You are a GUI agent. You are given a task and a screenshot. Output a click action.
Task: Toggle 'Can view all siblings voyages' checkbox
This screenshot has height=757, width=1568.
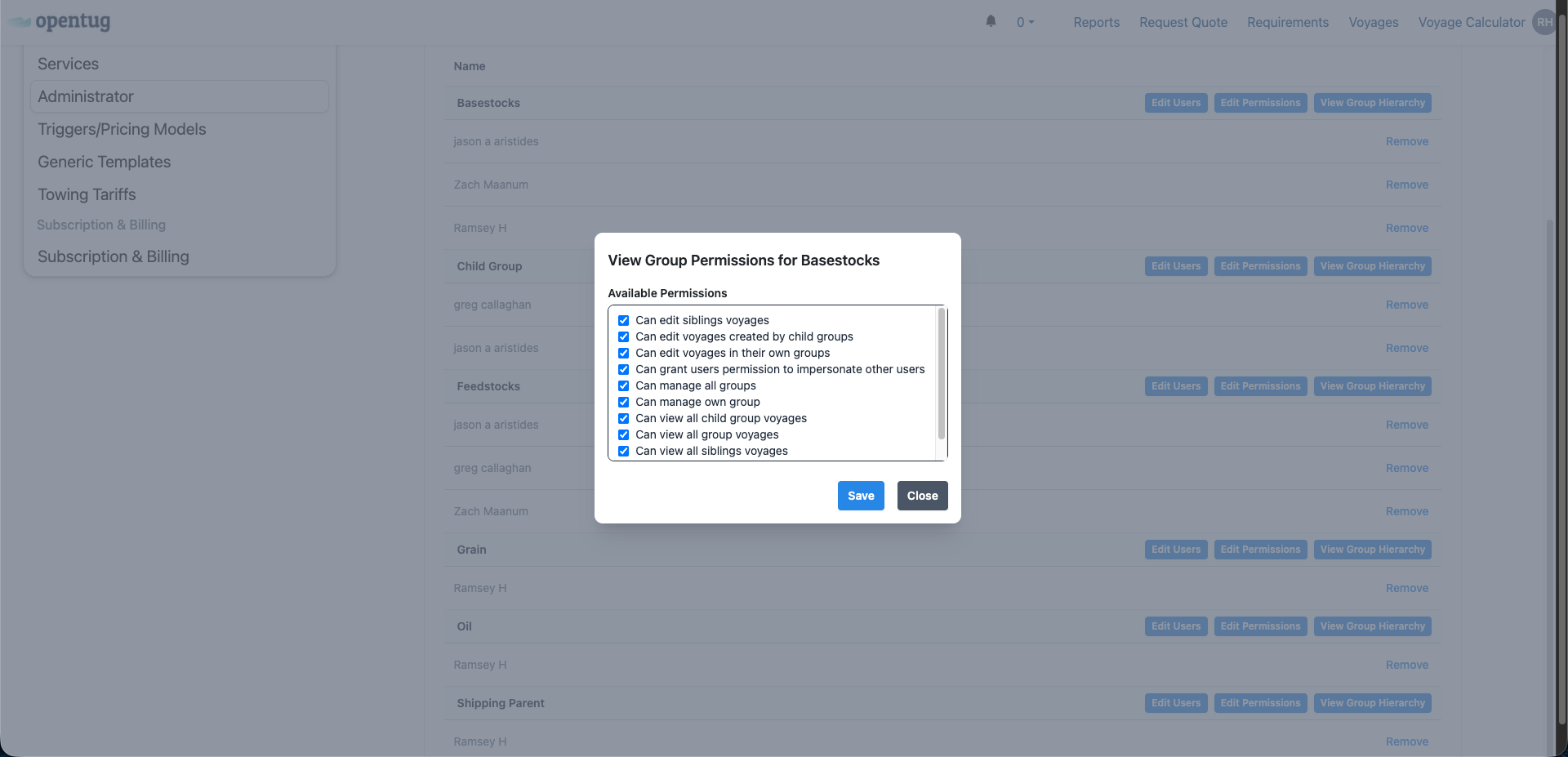click(624, 451)
